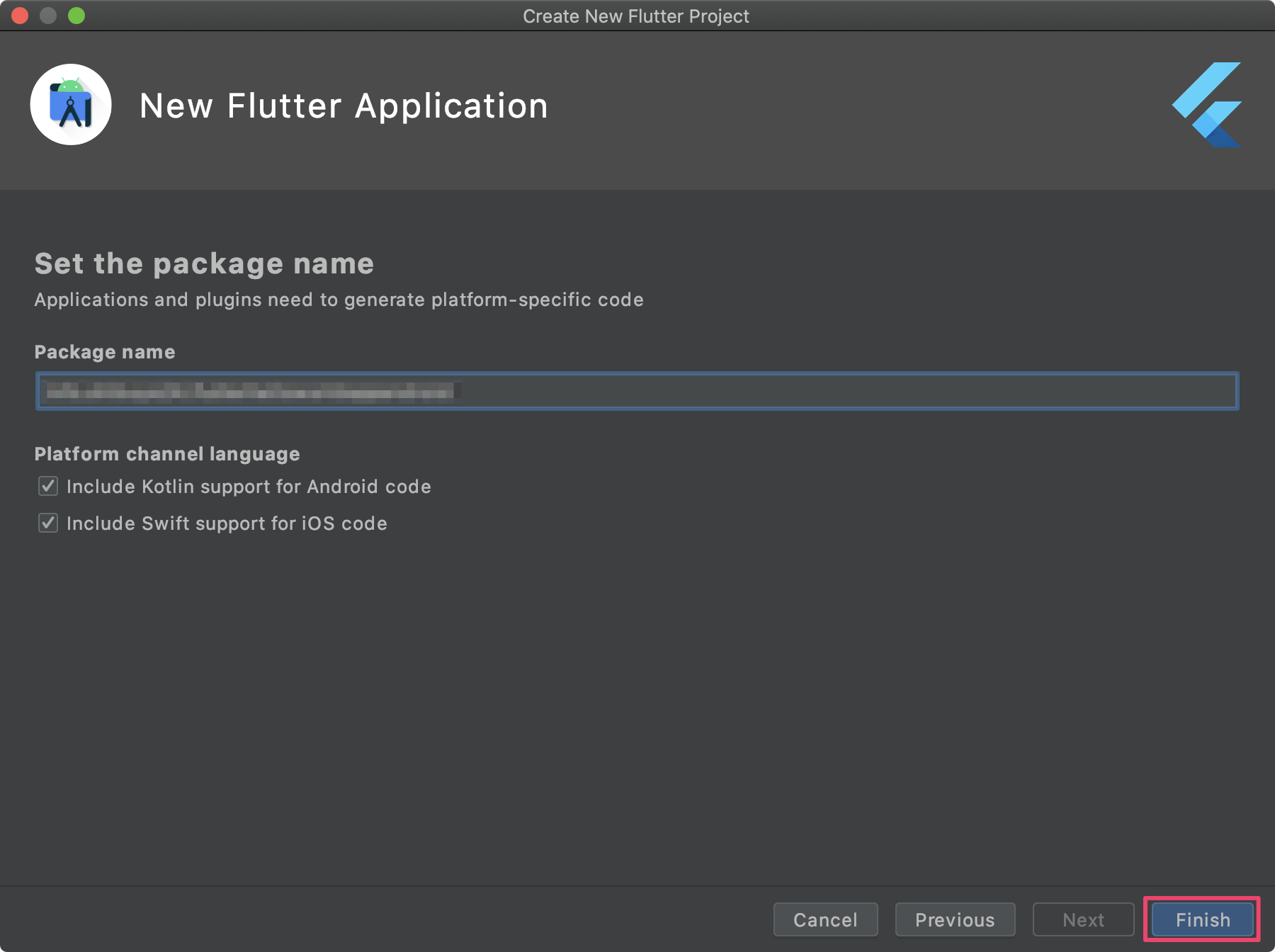Viewport: 1275px width, 952px height.
Task: Click the green zoom window button
Action: pyautogui.click(x=76, y=16)
